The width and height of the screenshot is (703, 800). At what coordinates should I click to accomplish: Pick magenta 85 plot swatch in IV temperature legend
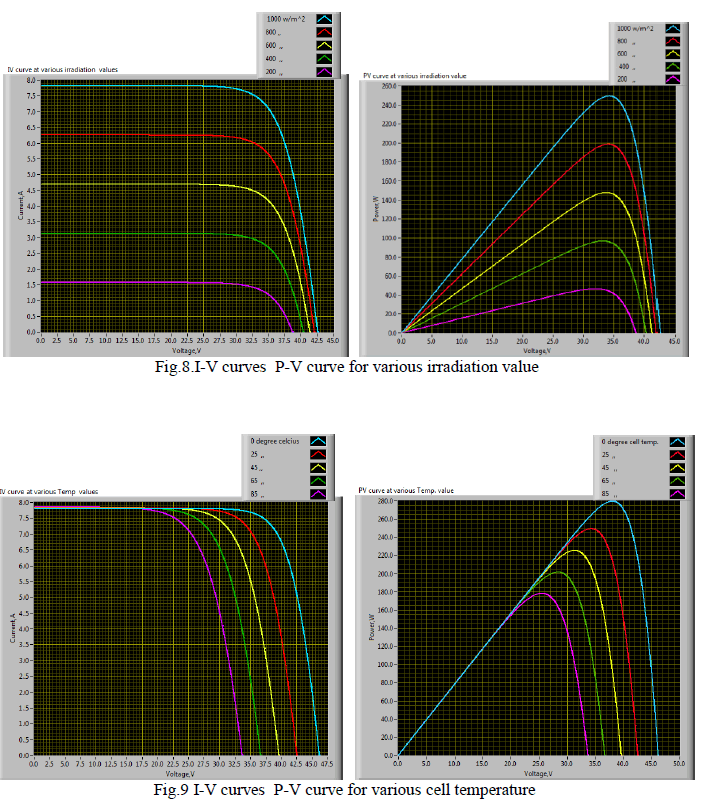[x=320, y=493]
